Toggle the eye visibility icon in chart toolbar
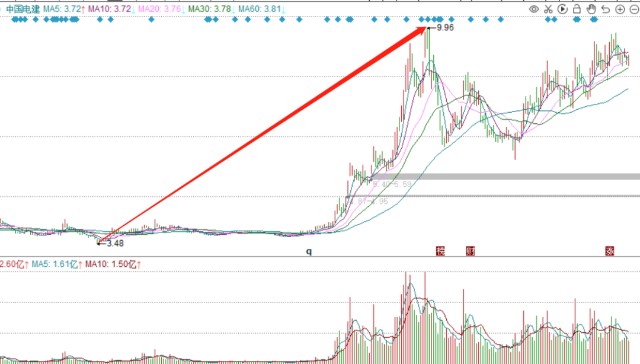This screenshot has width=640, height=364. click(533, 9)
